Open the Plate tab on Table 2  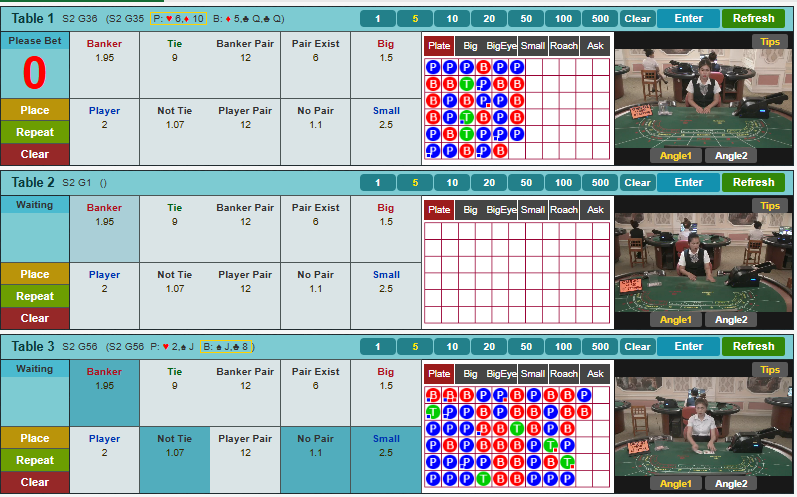(x=439, y=209)
